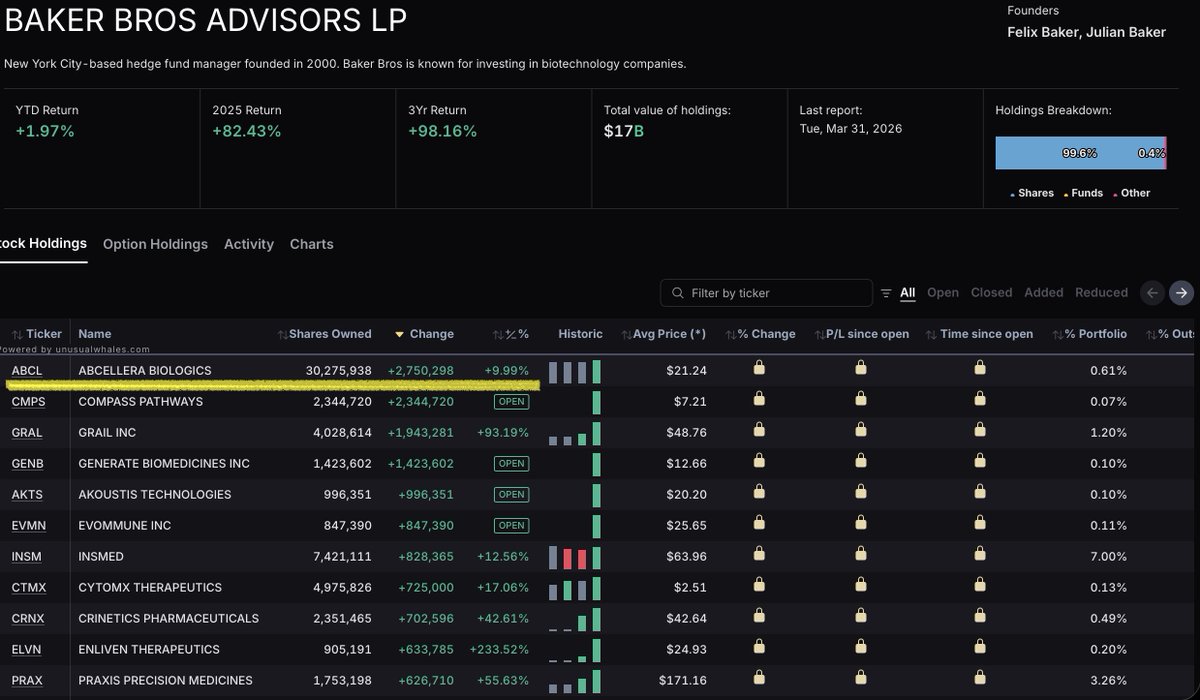1200x700 pixels.
Task: Click the AKOUSTIS TECHNOLOGIES name cell
Action: click(155, 494)
